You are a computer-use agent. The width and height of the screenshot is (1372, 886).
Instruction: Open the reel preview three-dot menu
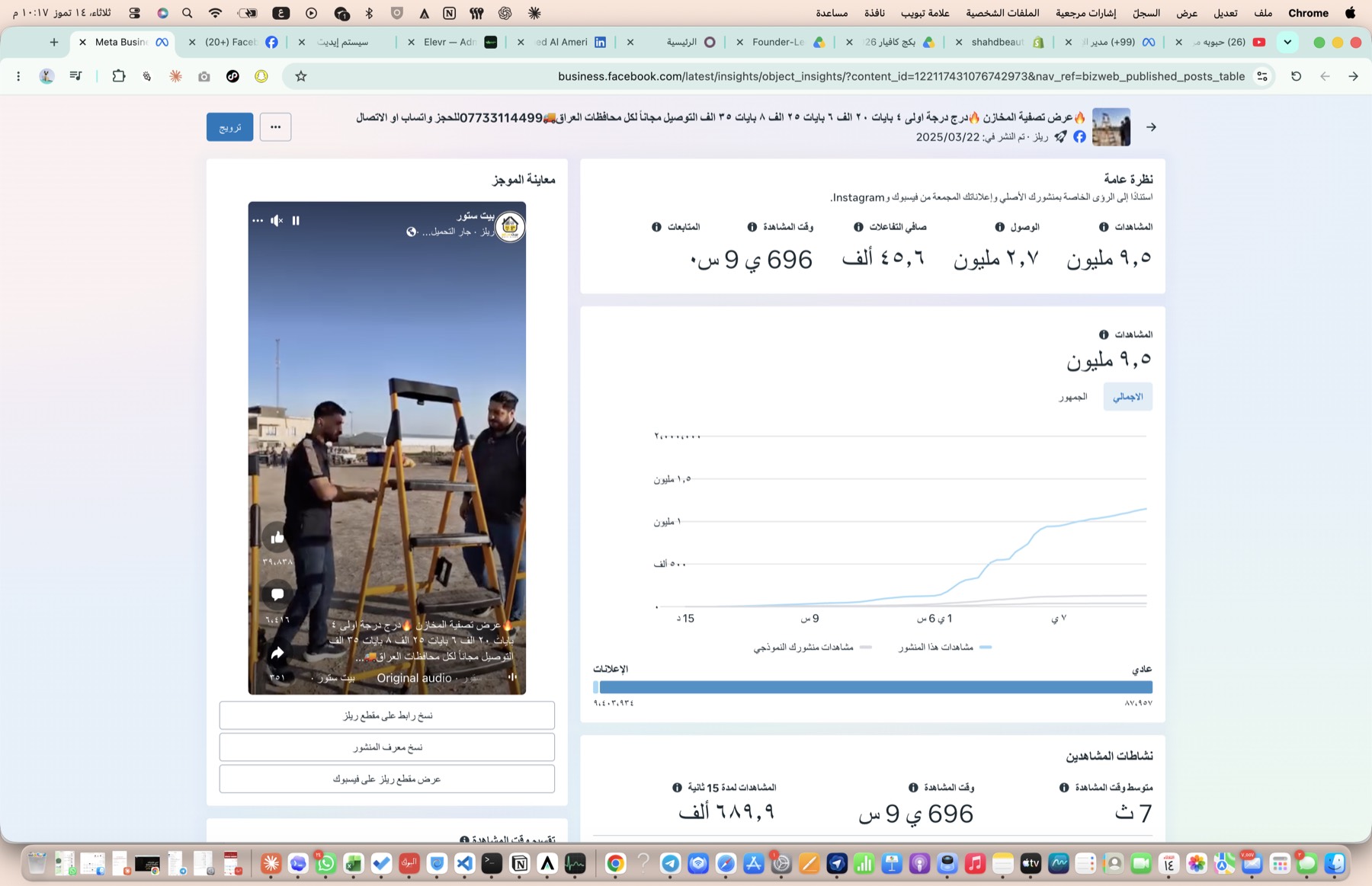[258, 221]
